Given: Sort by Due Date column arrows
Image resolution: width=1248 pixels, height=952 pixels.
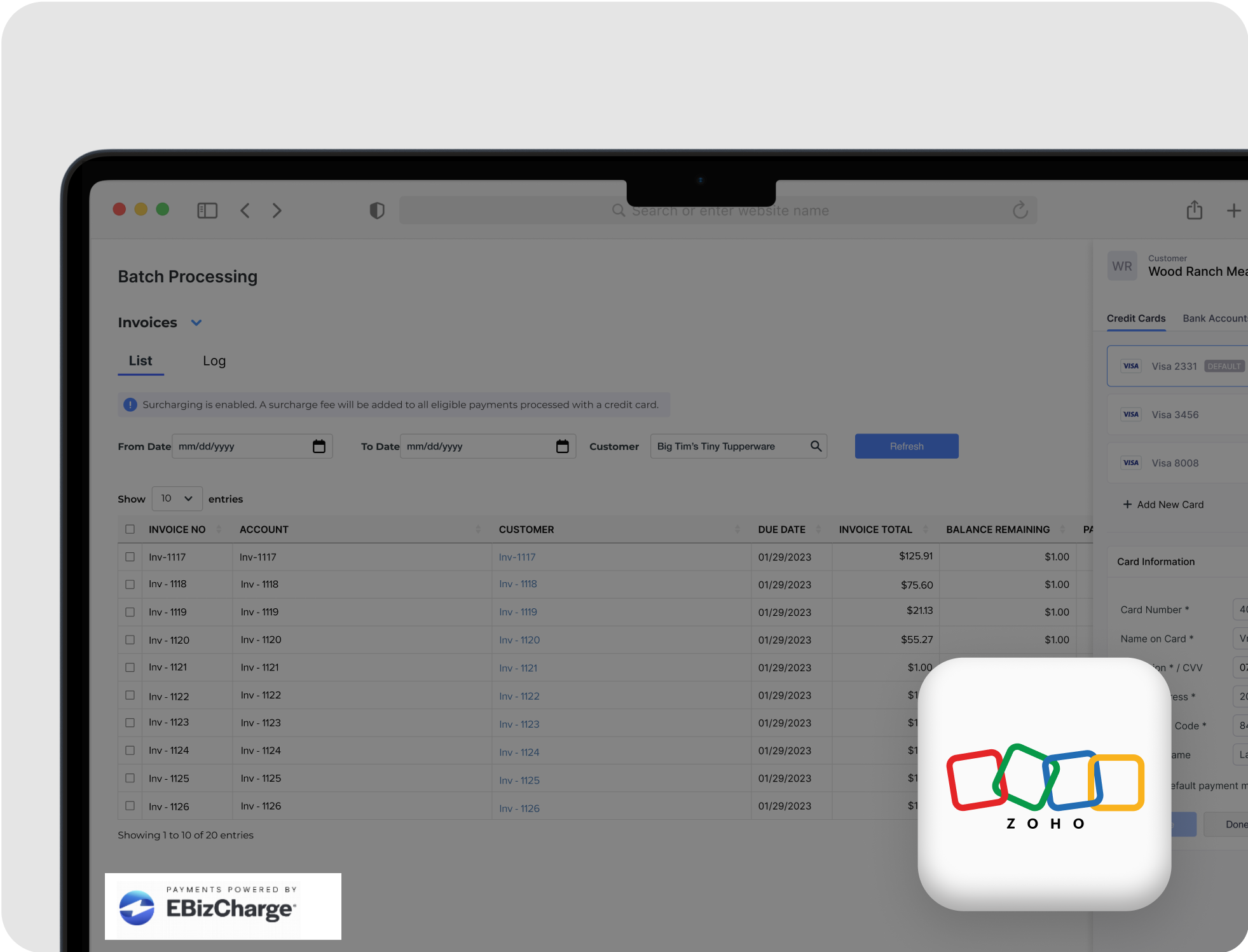Looking at the screenshot, I should (818, 529).
